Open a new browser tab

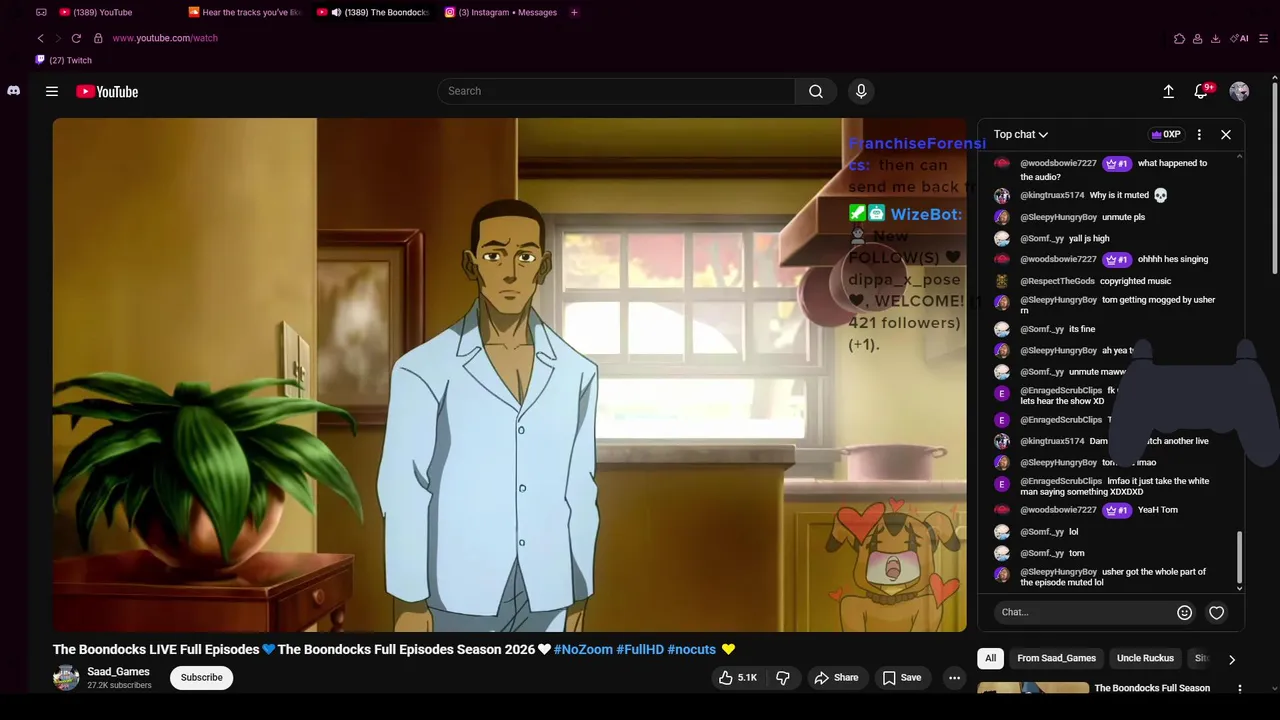[x=574, y=12]
